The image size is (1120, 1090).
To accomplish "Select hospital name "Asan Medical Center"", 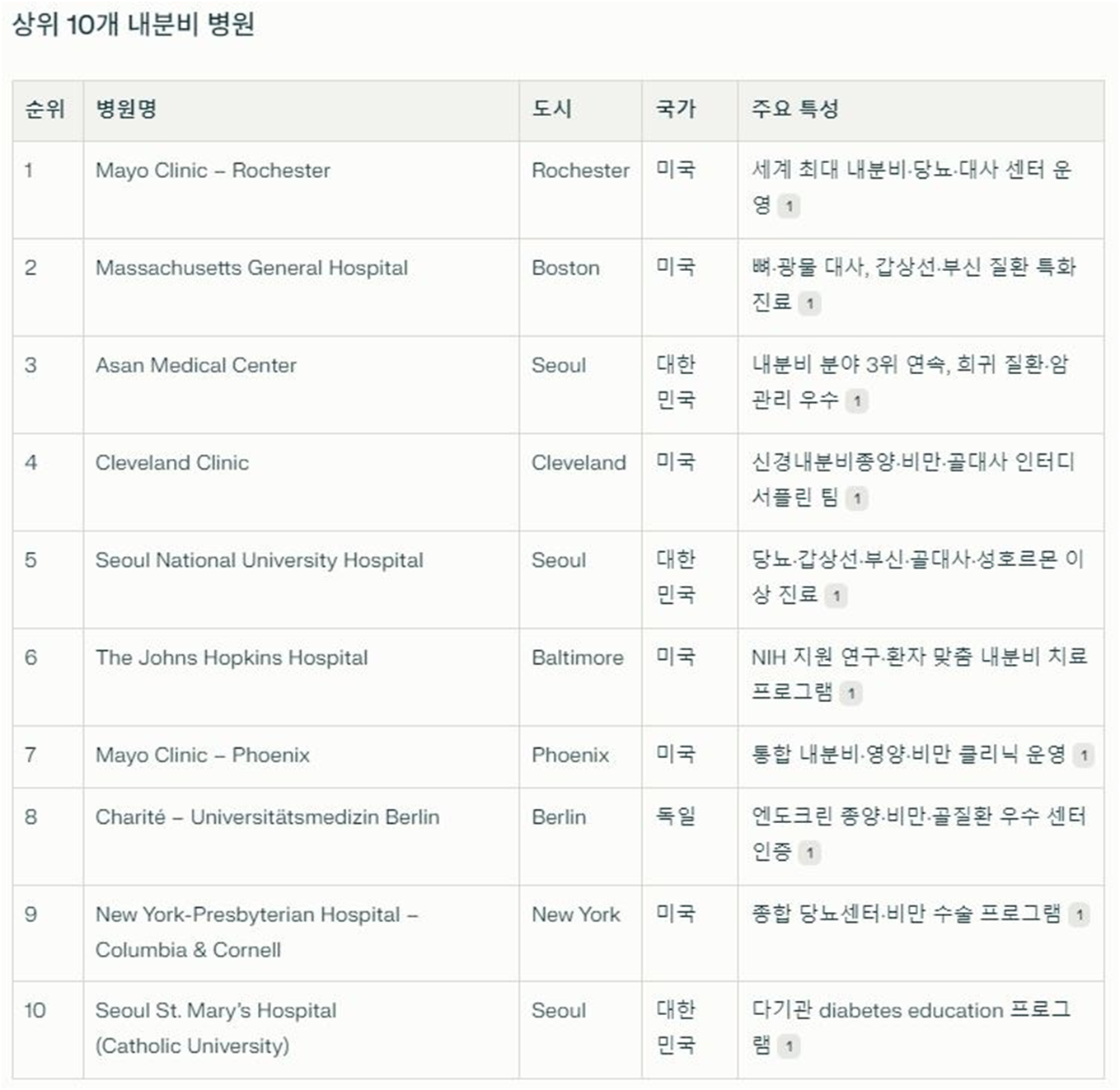I will 196,365.
